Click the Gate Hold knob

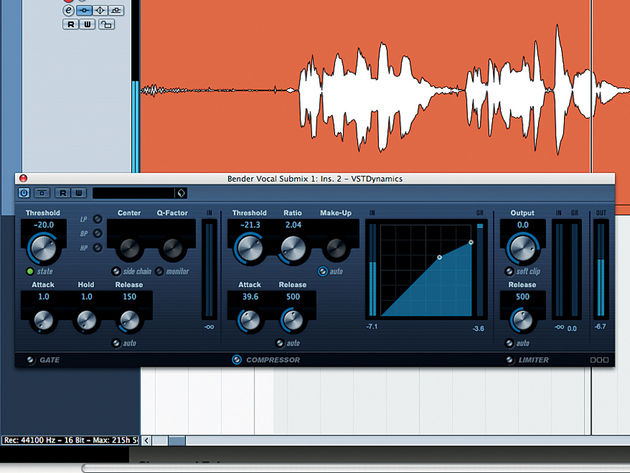(86, 321)
